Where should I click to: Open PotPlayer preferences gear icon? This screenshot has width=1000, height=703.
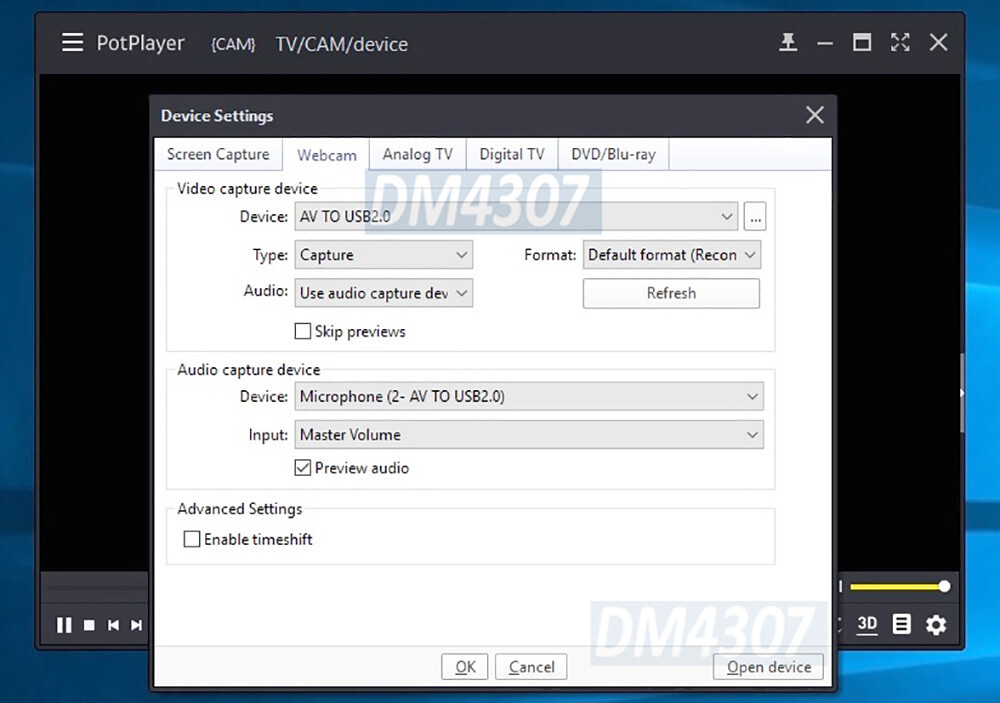(935, 624)
